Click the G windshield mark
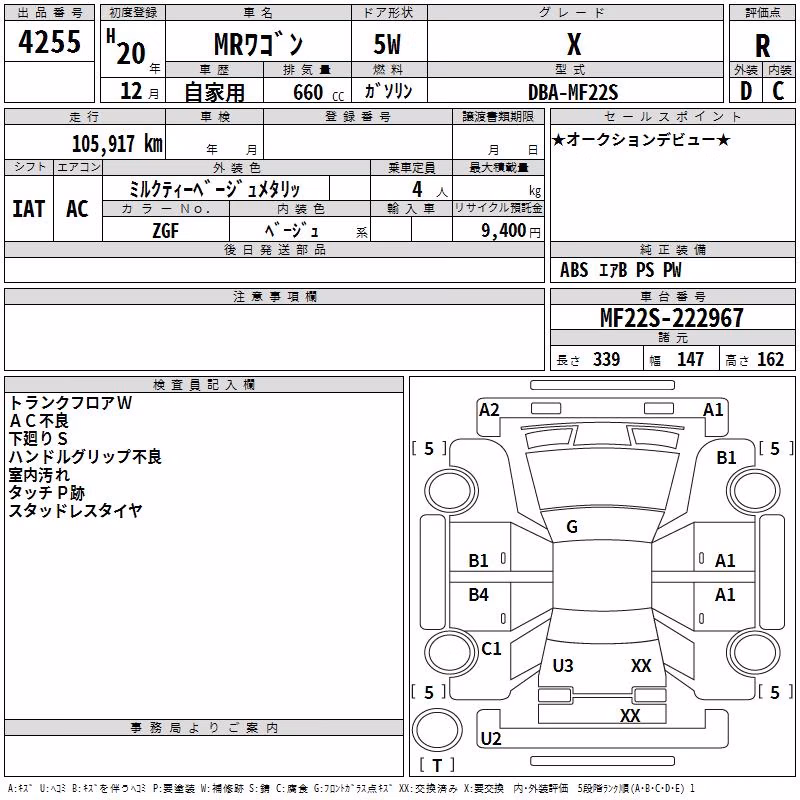Viewport: 800px width, 800px height. tap(572, 527)
